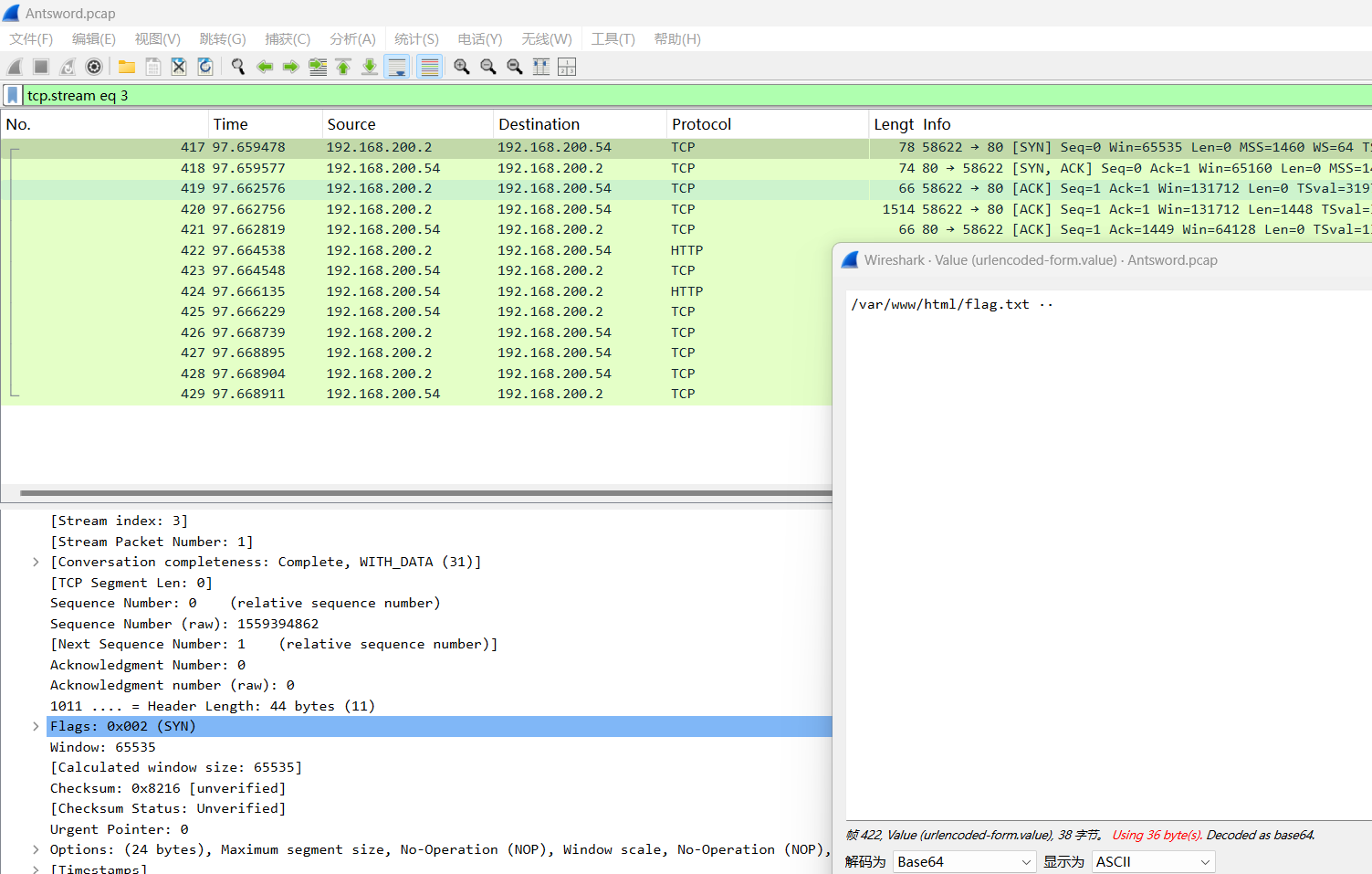Select the Stream index: 3 detail line
1372x874 pixels.
(x=119, y=521)
